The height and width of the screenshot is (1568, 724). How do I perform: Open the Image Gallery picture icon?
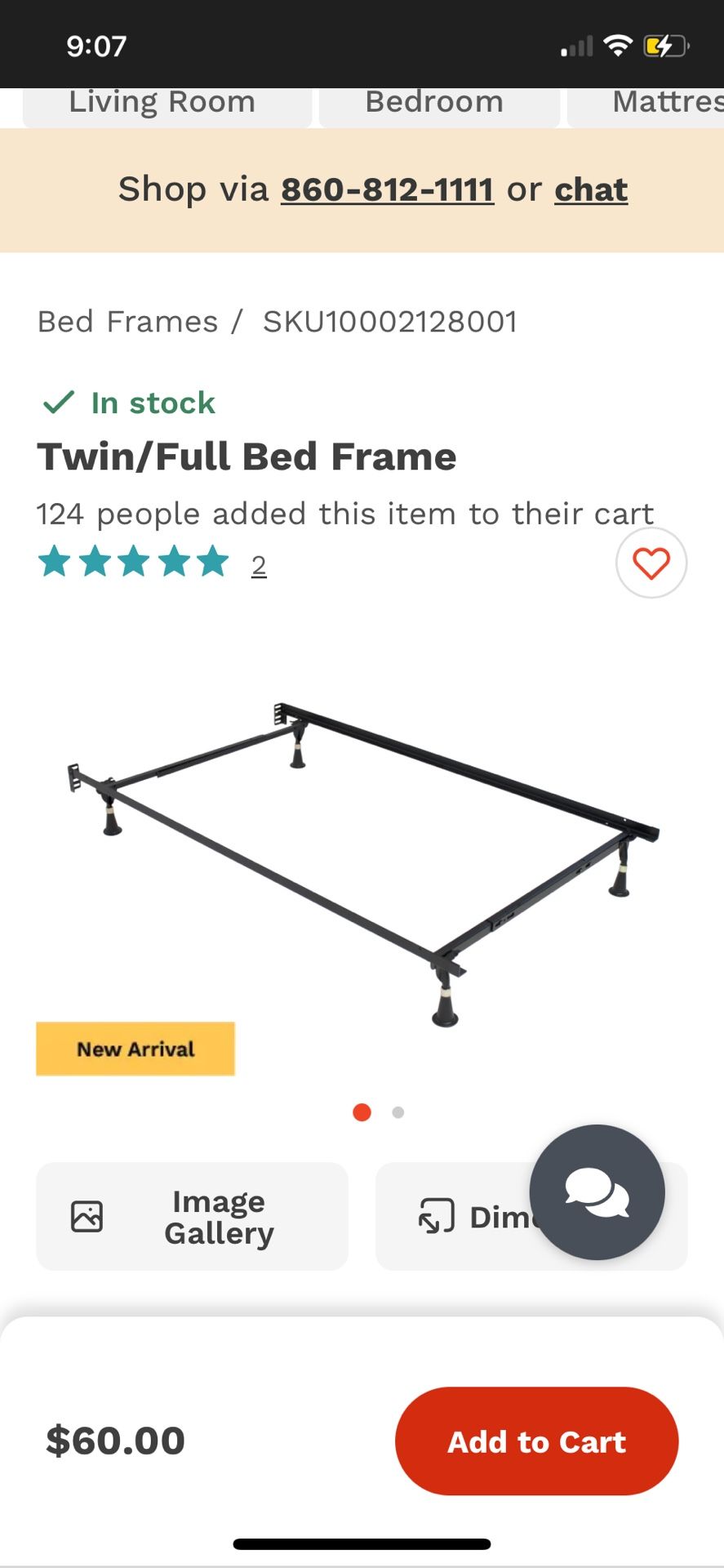point(88,1216)
